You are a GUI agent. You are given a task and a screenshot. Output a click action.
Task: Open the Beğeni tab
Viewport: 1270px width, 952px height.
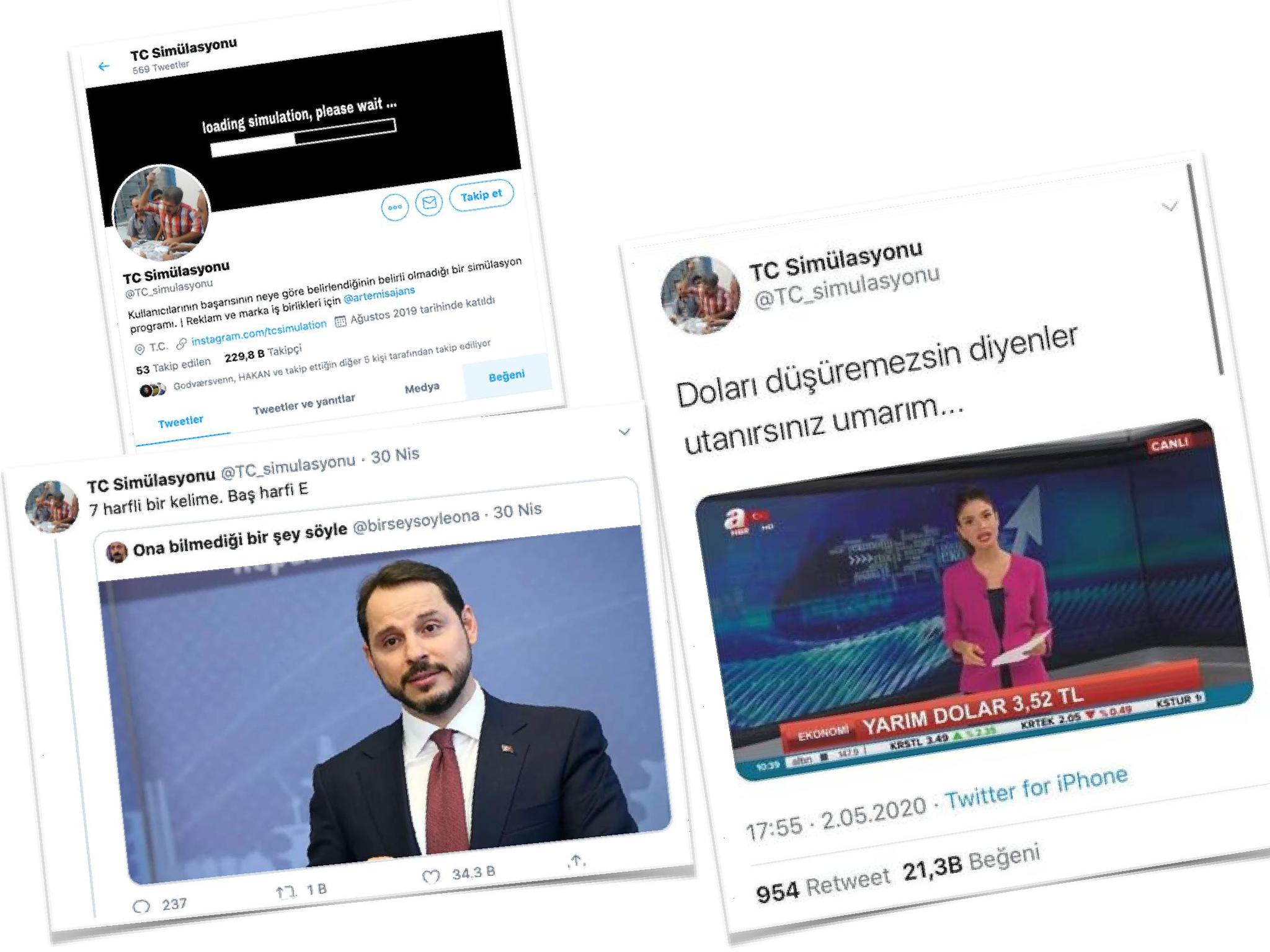click(x=507, y=376)
